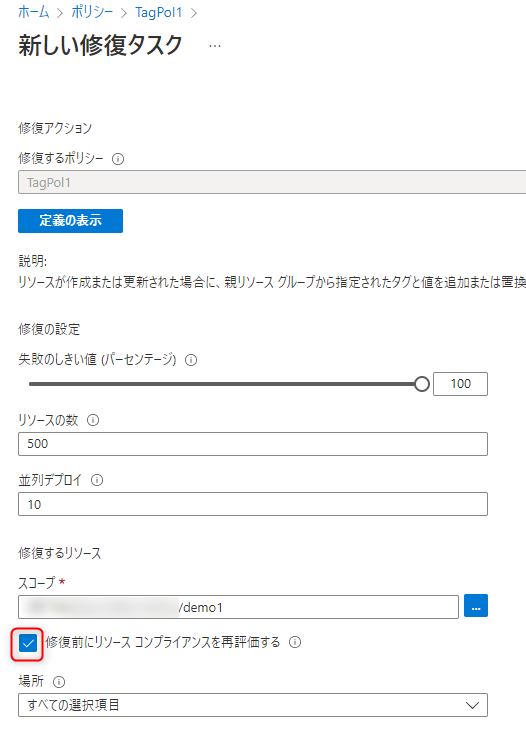This screenshot has width=526, height=734.
Task: Click info icon beside 並列デプロイ
Action: (97, 480)
